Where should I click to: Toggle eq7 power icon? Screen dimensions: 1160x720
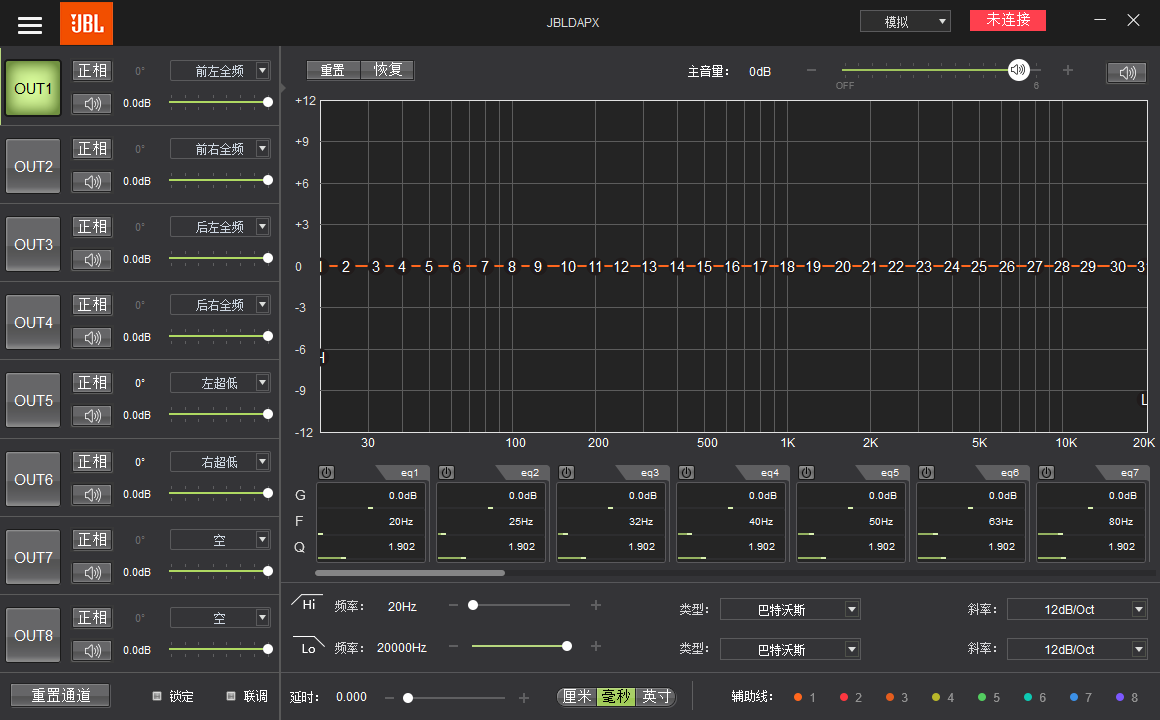click(x=1046, y=472)
